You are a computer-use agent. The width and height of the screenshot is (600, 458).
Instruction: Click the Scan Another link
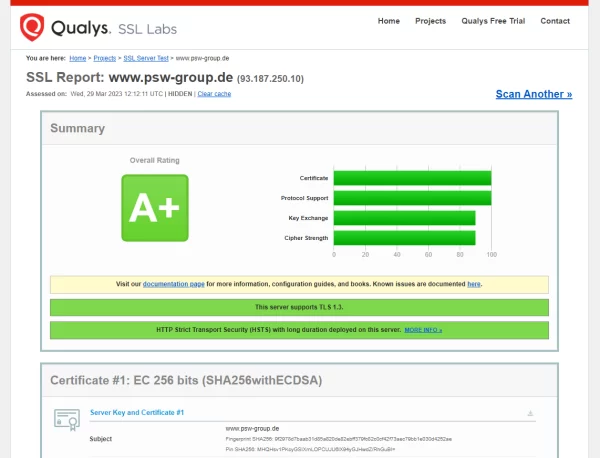point(534,94)
